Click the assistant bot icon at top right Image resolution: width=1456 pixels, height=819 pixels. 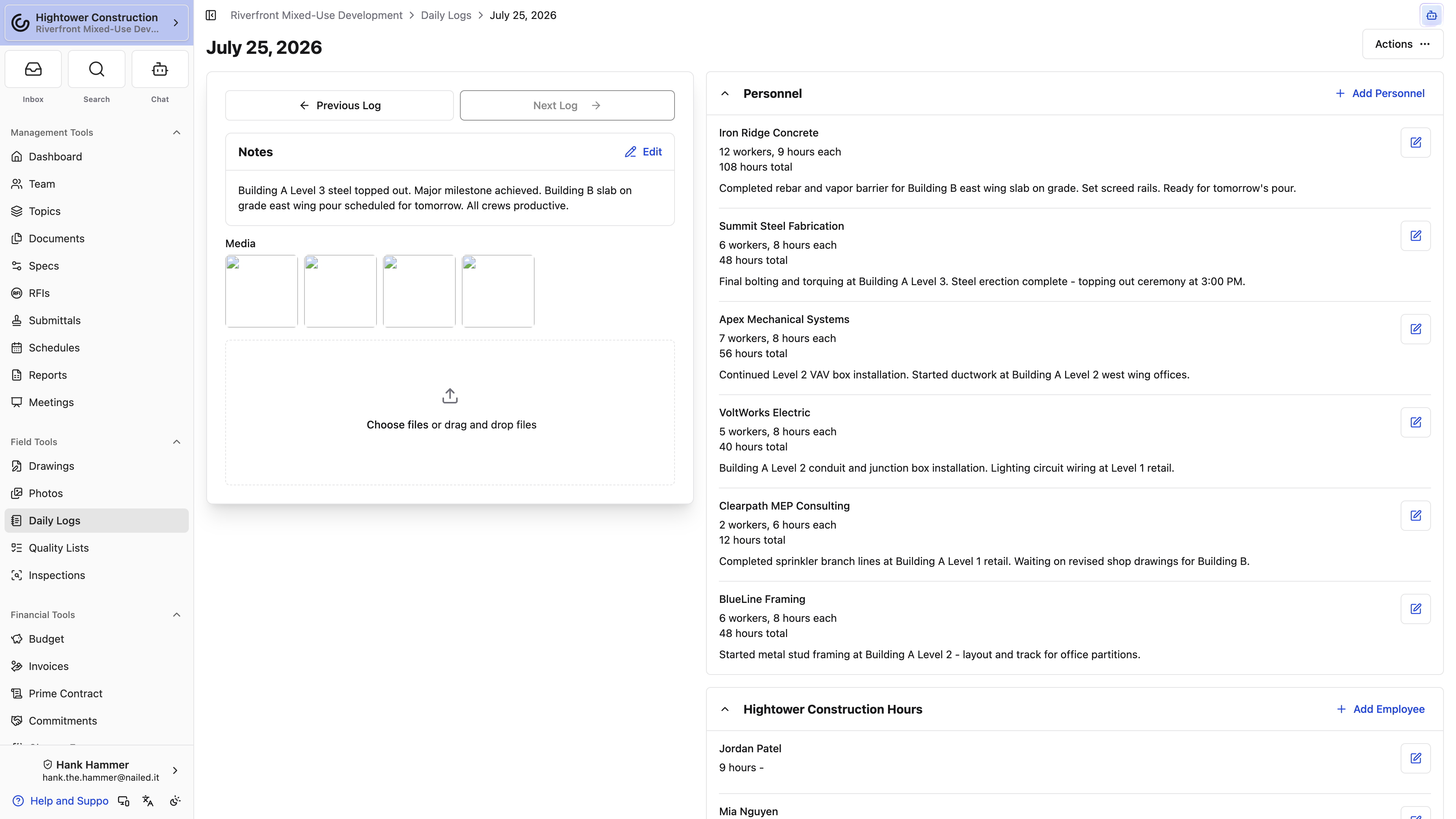click(1431, 15)
